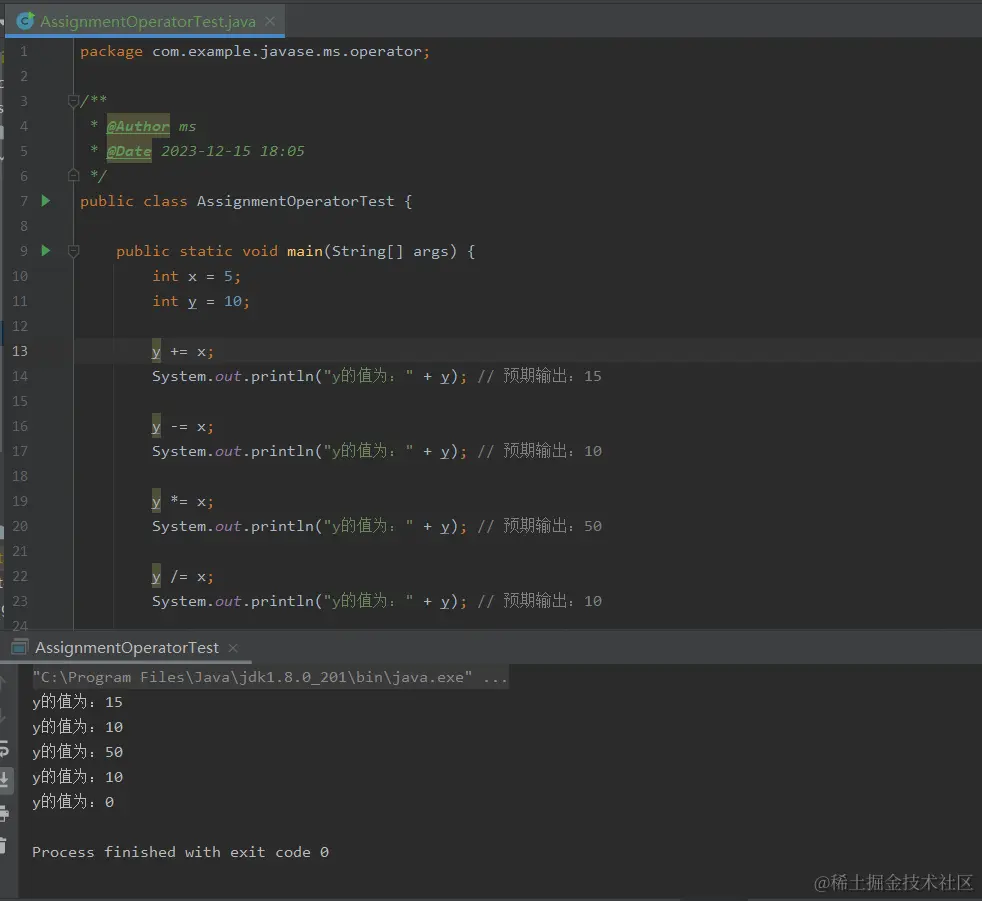Click the package name 'com.example.javase.ms.operator'
982x901 pixels.
(287, 51)
